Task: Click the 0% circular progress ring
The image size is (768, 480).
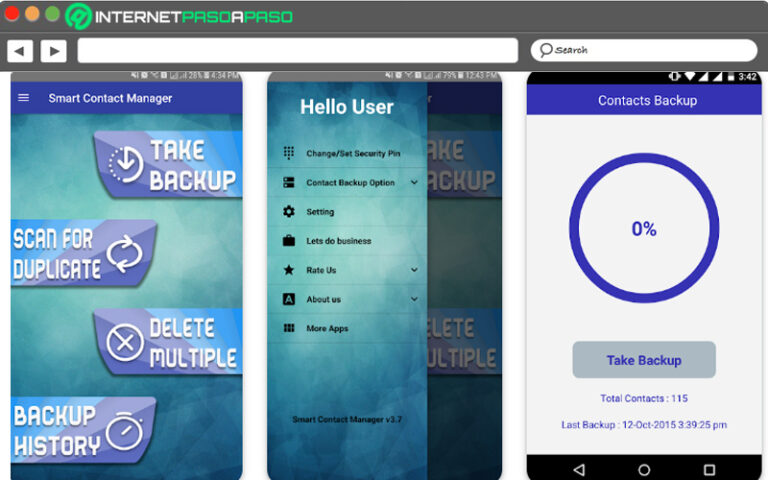Action: [644, 229]
